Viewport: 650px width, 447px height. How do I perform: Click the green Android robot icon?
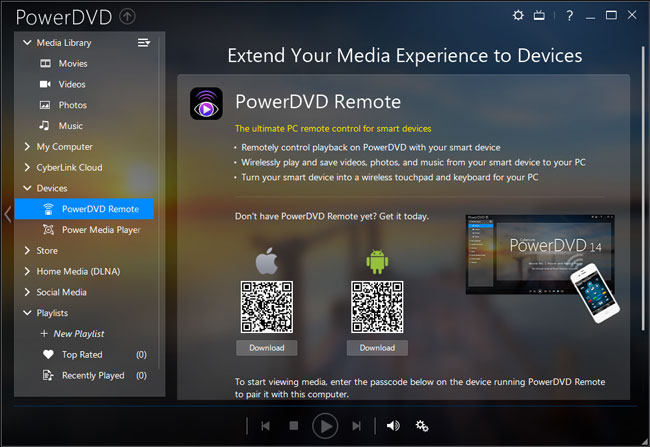(377, 262)
